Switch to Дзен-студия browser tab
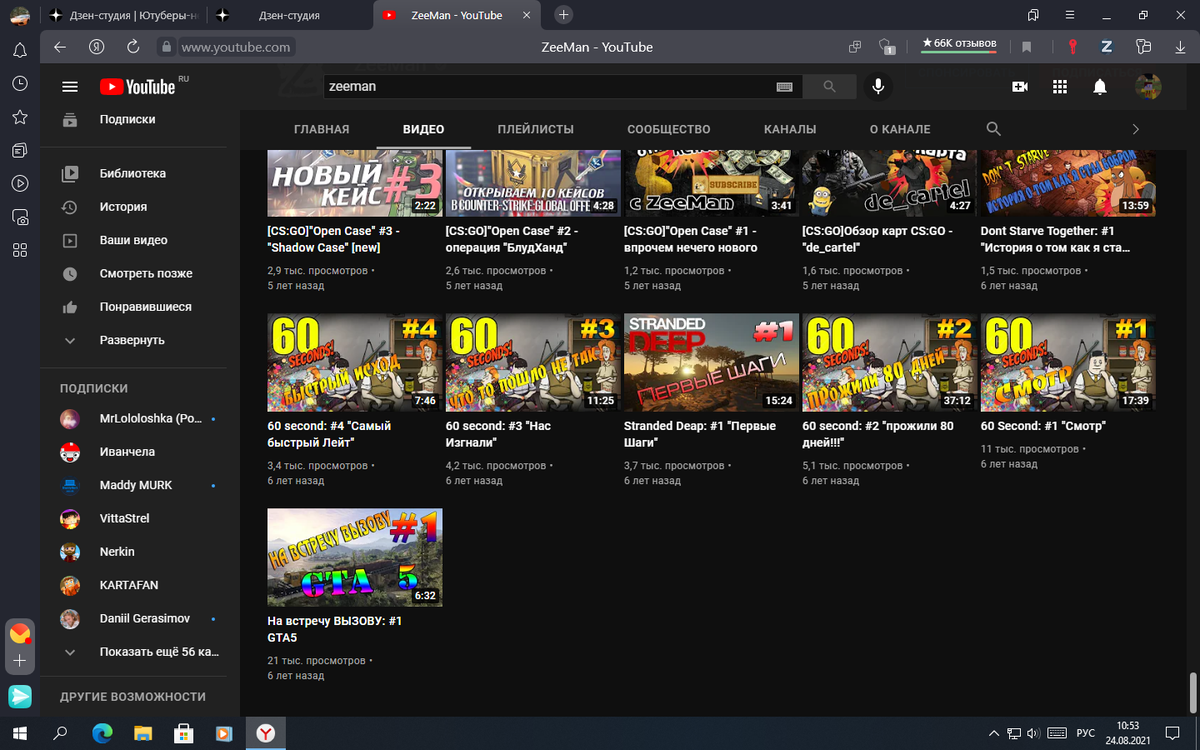Image resolution: width=1200 pixels, height=750 pixels. (287, 15)
